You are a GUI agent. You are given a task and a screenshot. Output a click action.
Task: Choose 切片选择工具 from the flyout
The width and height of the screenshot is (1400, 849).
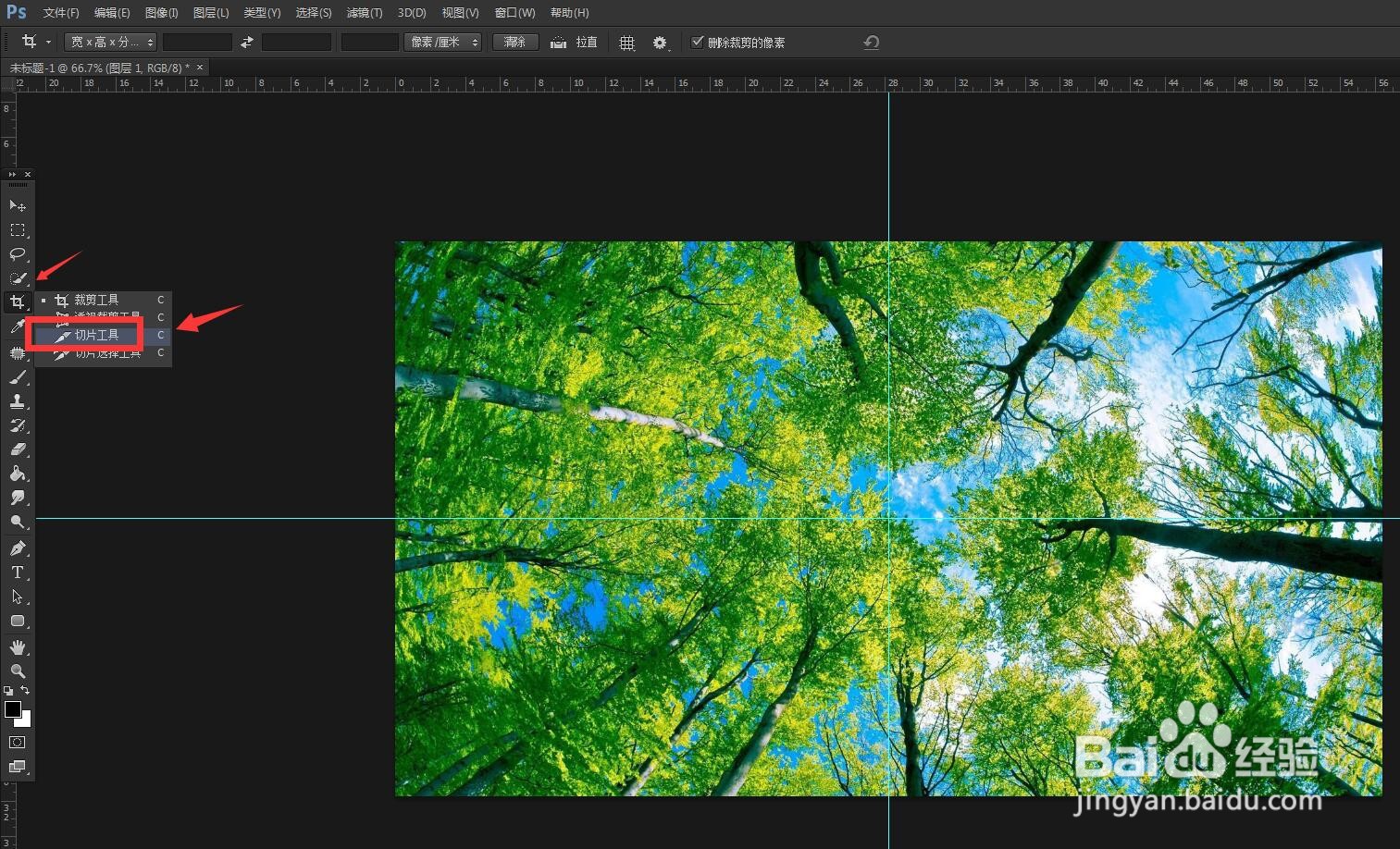coord(103,352)
